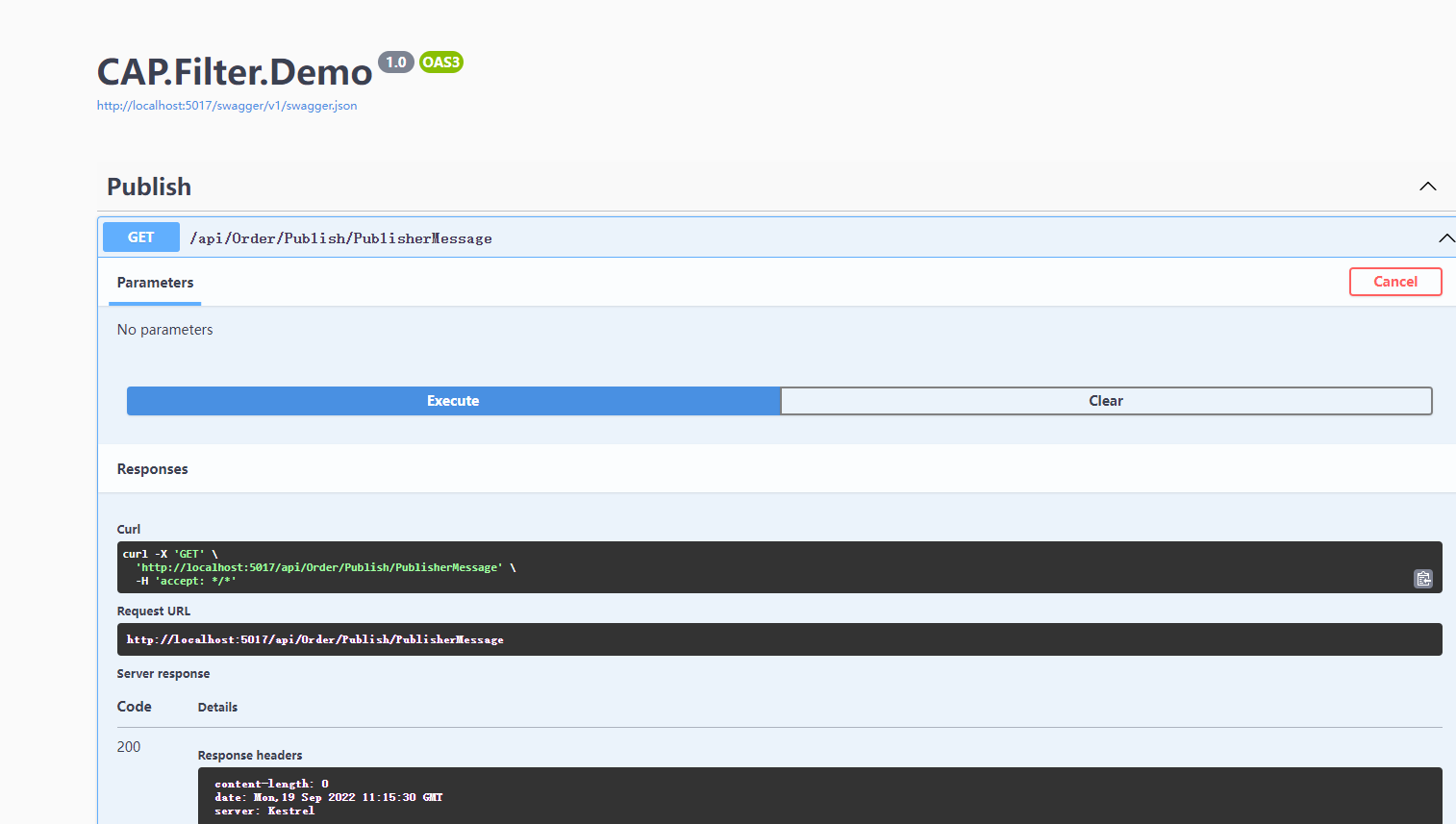Click the Execute button
1456x824 pixels.
(453, 401)
